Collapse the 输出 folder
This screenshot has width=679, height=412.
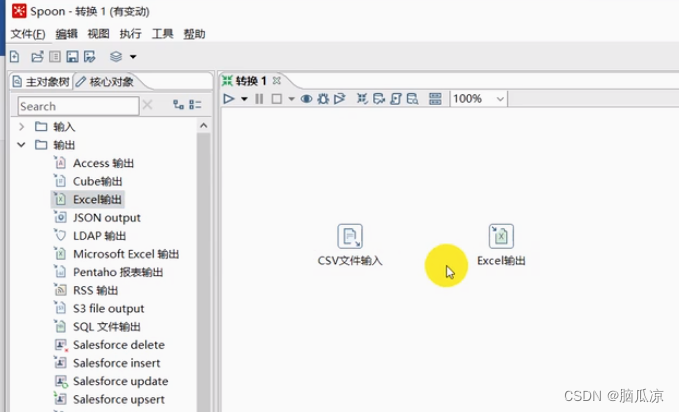pos(21,145)
